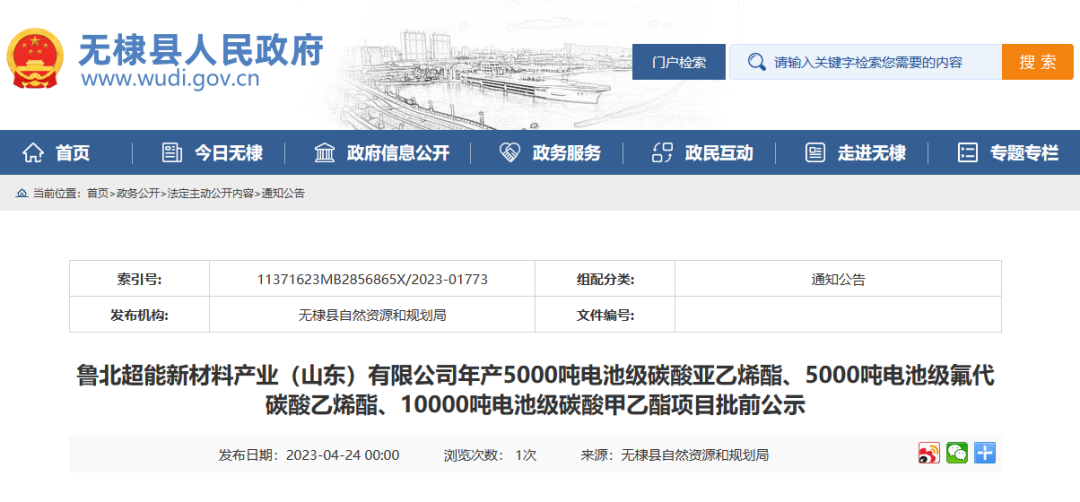The height and width of the screenshot is (502, 1080).
Task: Click the 浏览次数 1次 view count
Action: point(490,455)
